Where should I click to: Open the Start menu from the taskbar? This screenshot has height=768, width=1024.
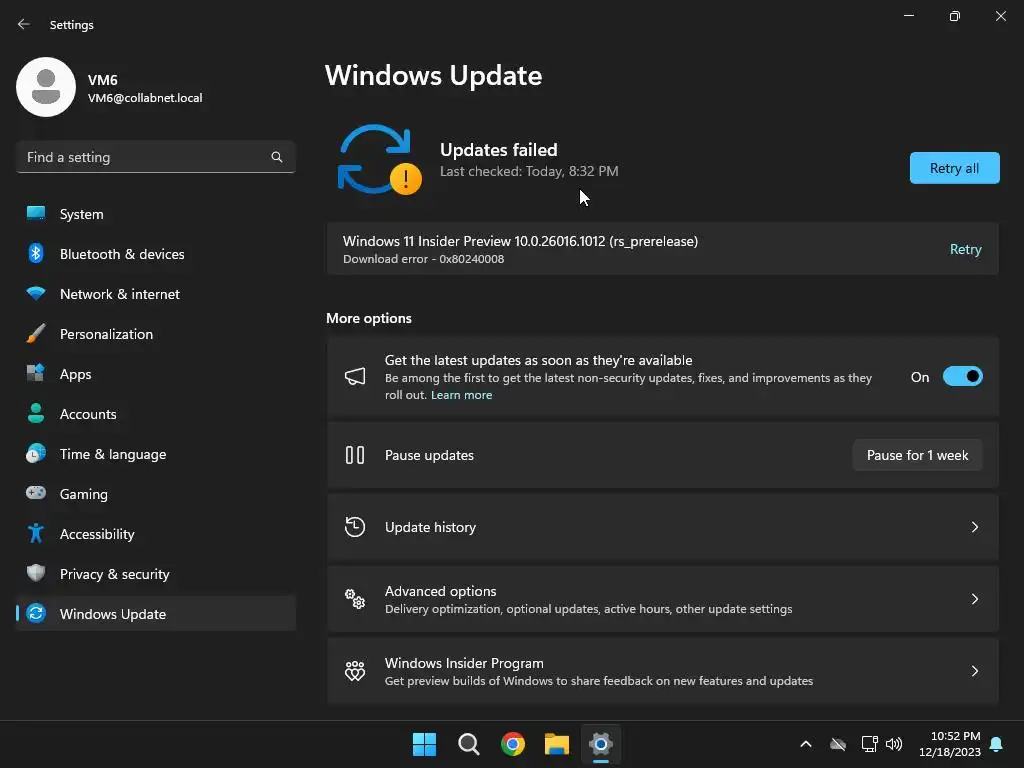424,744
